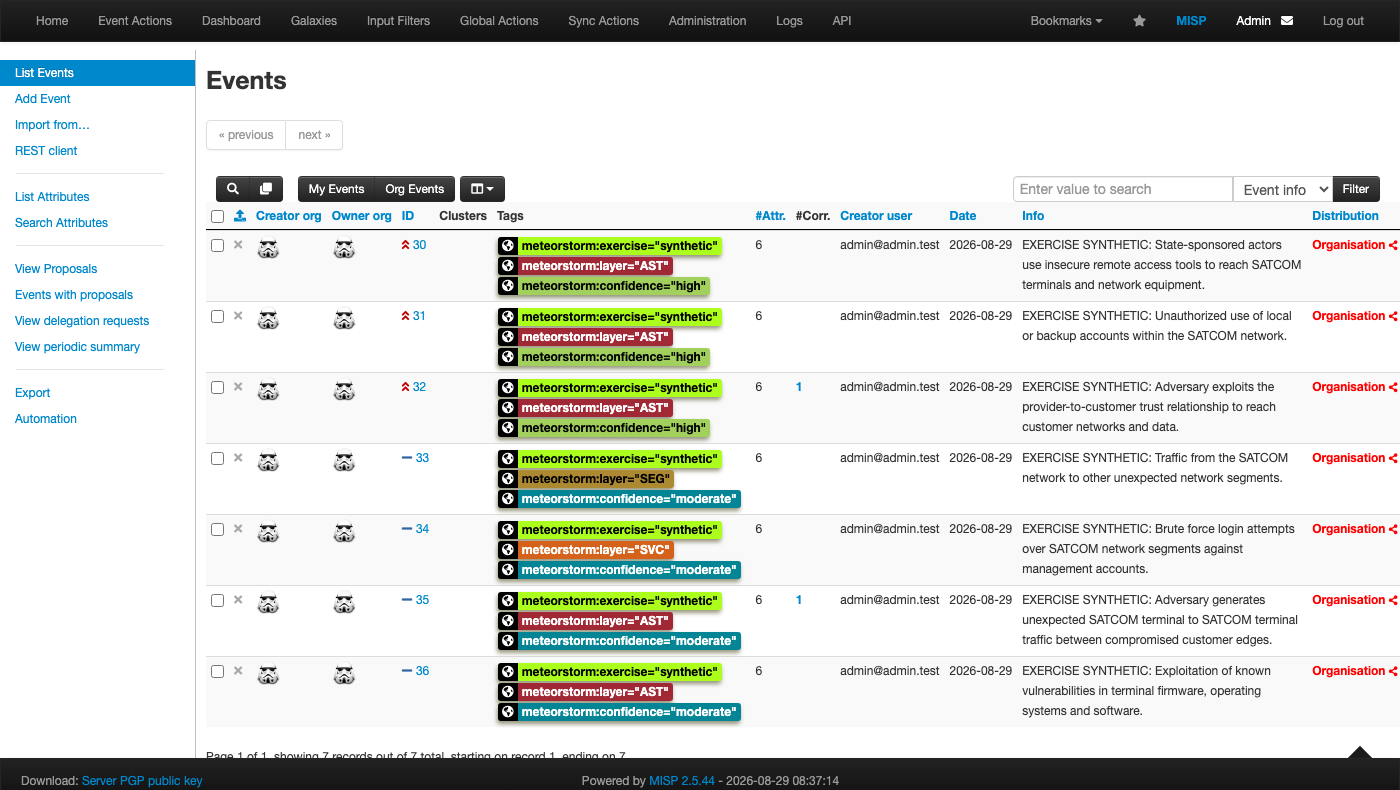Viewport: 1400px width, 790px height.
Task: Click the creator org logo for event 30
Action: [x=268, y=249]
